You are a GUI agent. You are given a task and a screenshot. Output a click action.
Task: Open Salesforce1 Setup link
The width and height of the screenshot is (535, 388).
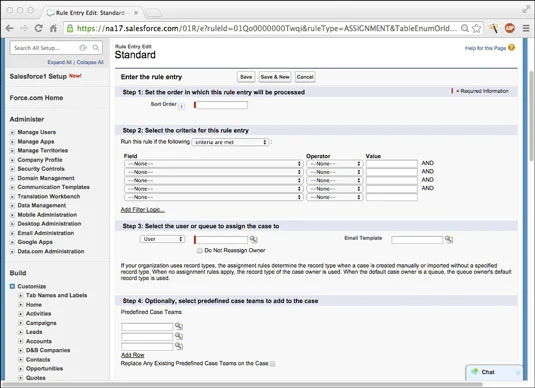(x=38, y=76)
